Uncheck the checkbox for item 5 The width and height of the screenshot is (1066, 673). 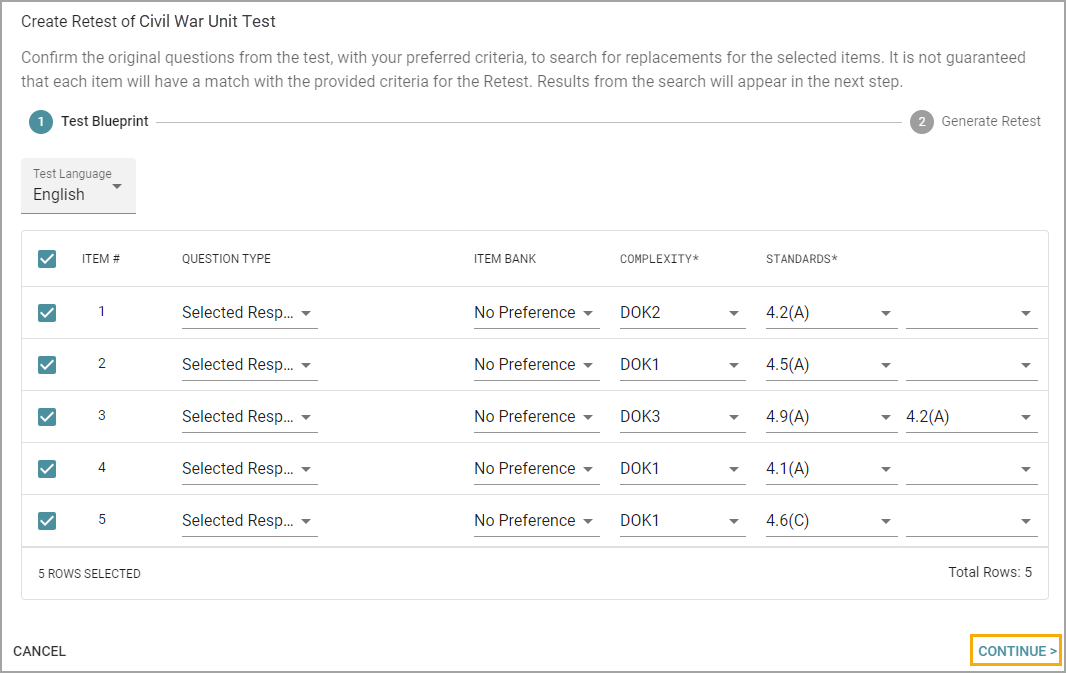pos(47,521)
